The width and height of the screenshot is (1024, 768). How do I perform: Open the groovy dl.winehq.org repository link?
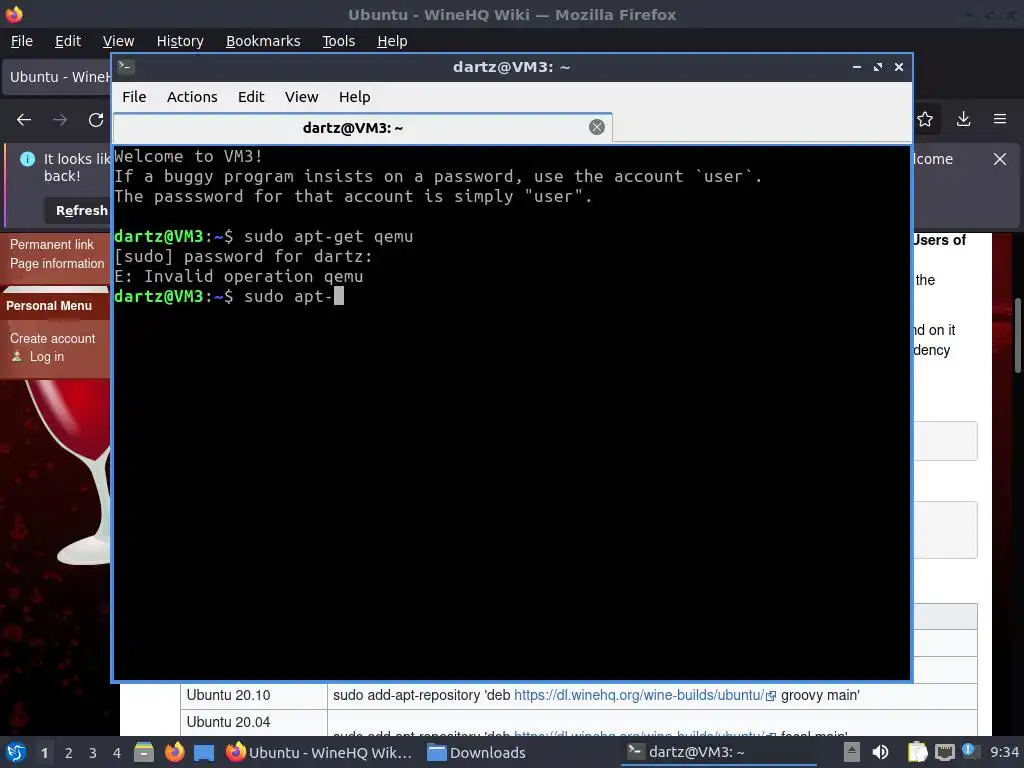tap(639, 695)
